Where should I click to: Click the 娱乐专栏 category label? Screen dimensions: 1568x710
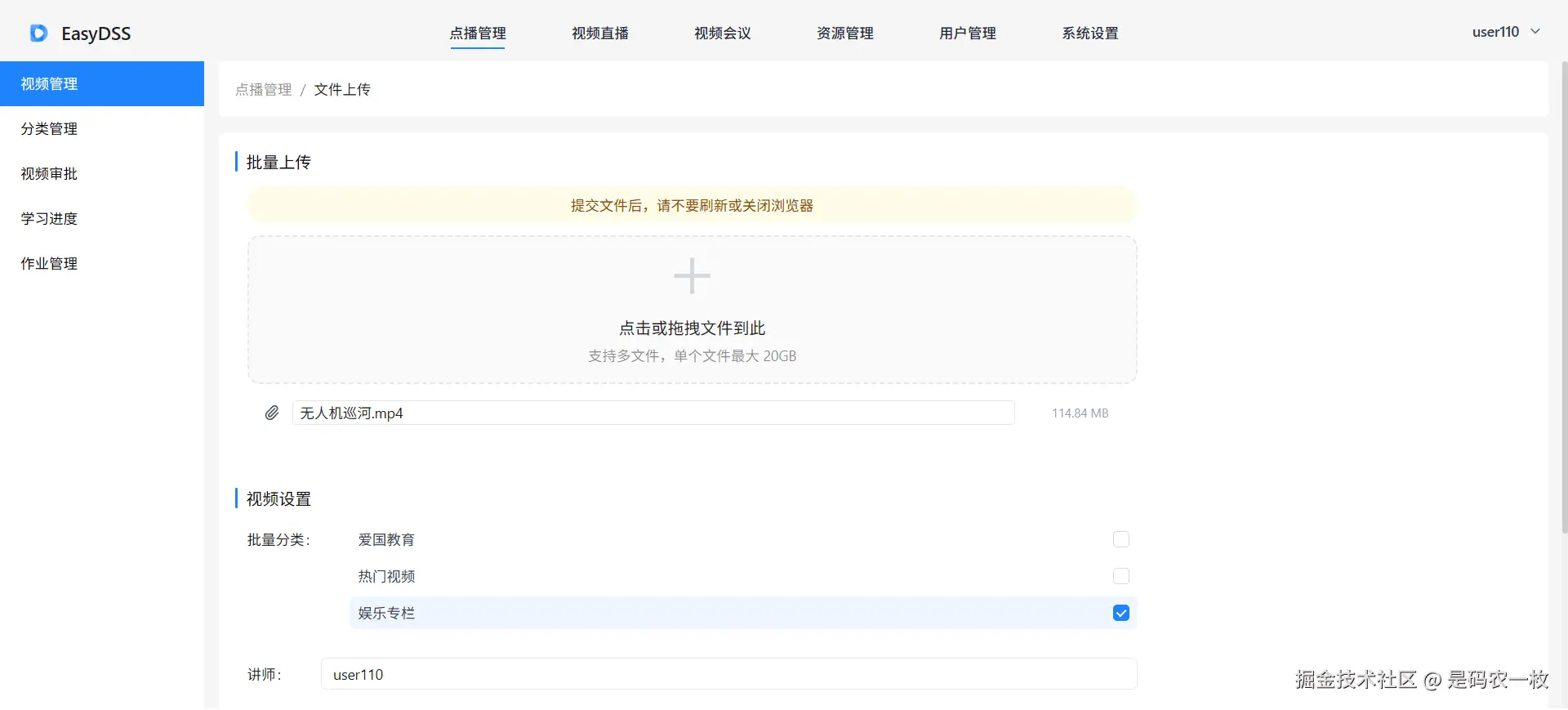coord(386,614)
